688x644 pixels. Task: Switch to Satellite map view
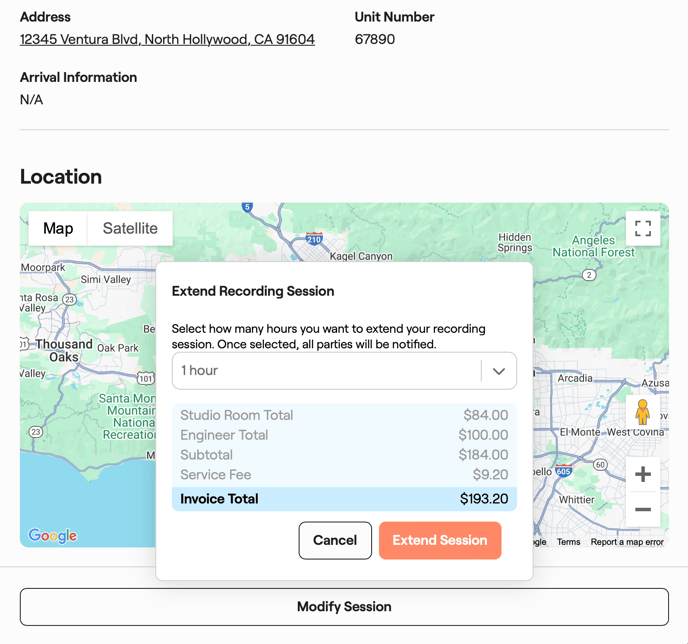click(130, 228)
